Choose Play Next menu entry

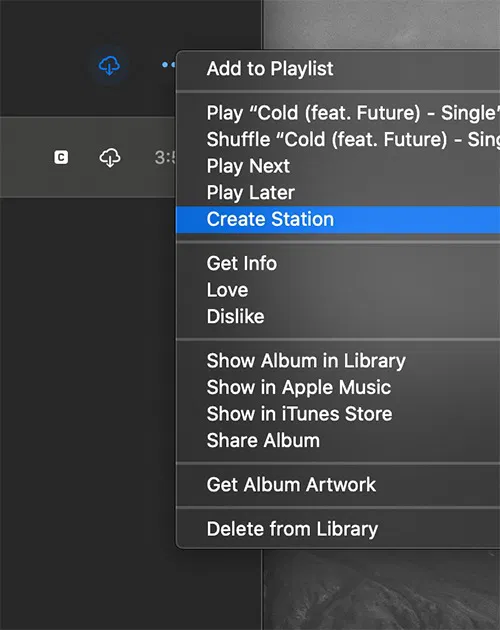pyautogui.click(x=338, y=166)
